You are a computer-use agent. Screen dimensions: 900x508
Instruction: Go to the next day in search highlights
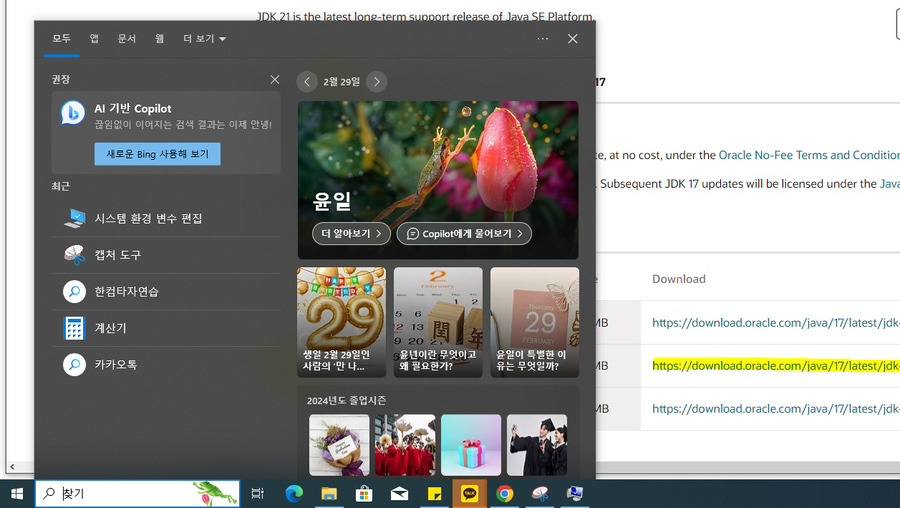point(377,82)
